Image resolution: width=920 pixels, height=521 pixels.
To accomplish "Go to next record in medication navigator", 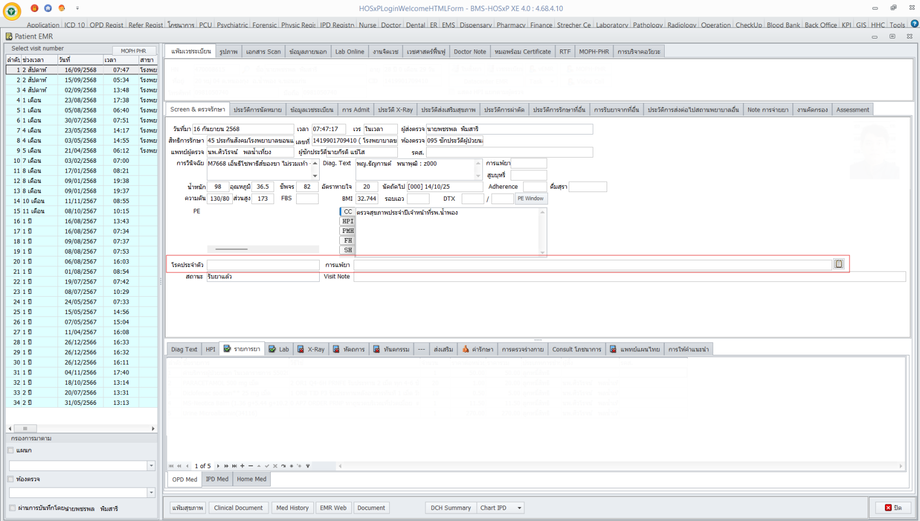I will (218, 466).
